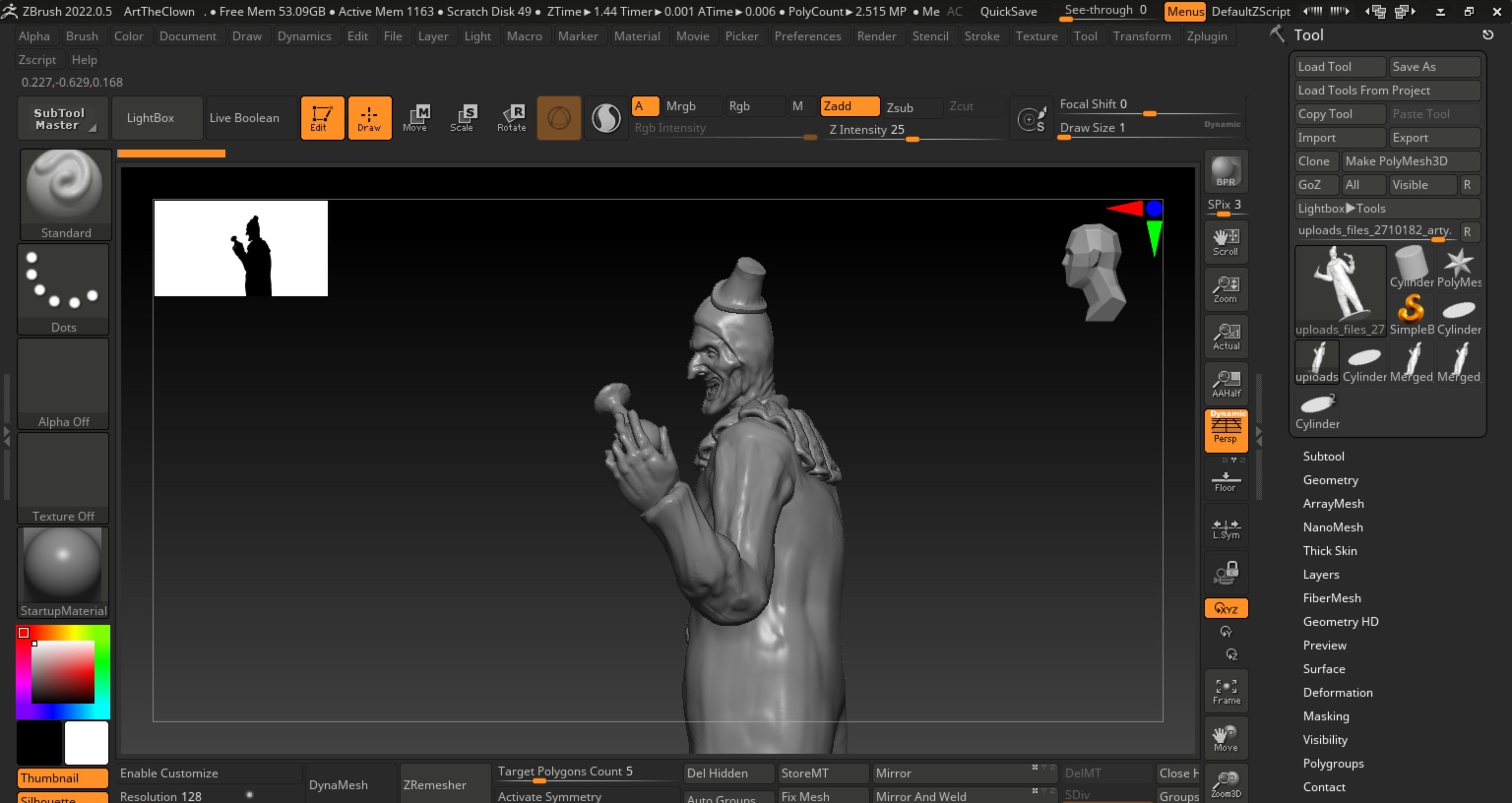Click the BPR render icon

pyautogui.click(x=1226, y=172)
